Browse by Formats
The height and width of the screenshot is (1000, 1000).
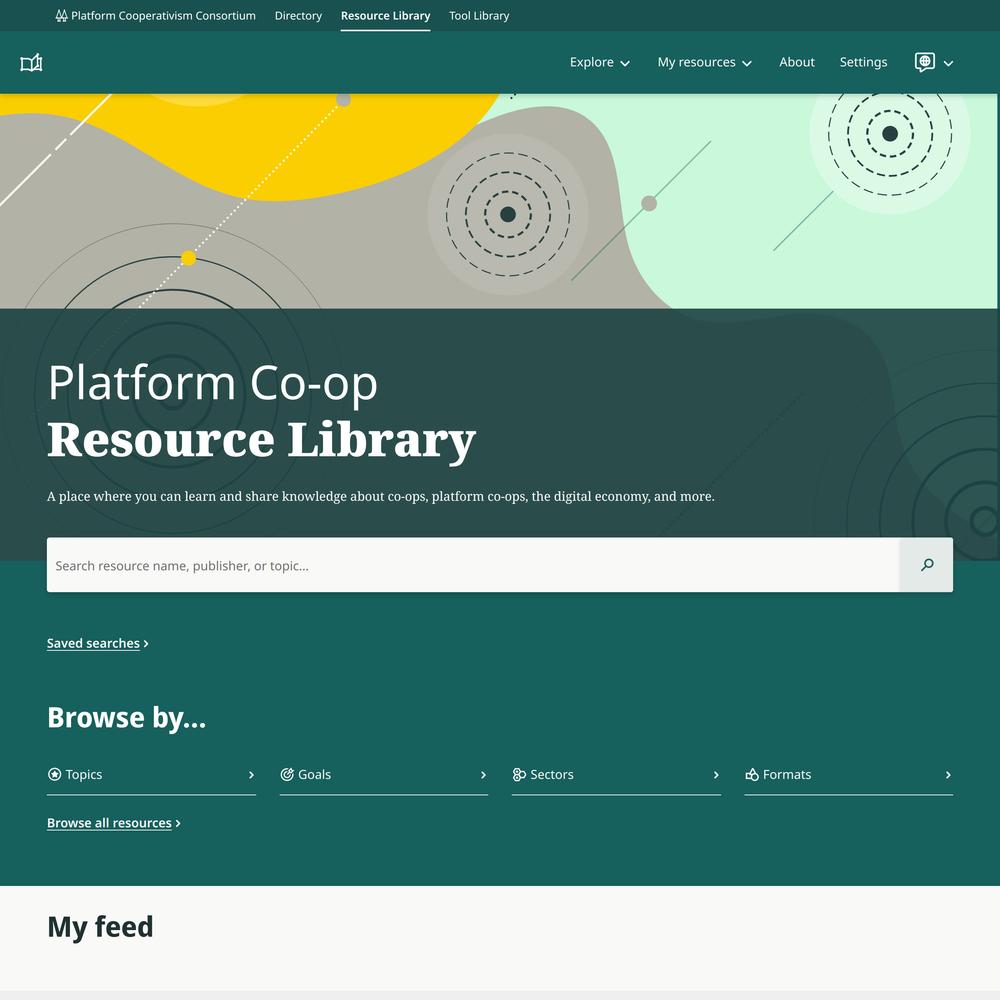pos(849,775)
